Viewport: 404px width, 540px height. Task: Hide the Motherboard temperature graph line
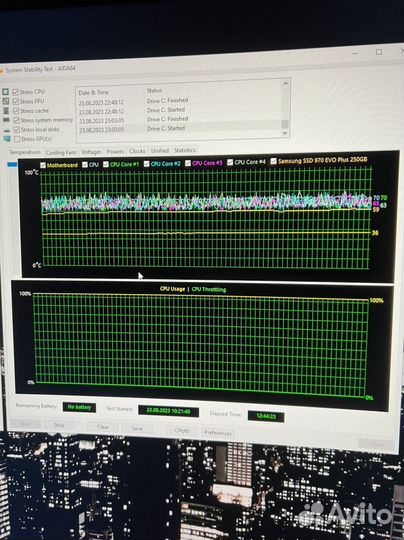43,165
